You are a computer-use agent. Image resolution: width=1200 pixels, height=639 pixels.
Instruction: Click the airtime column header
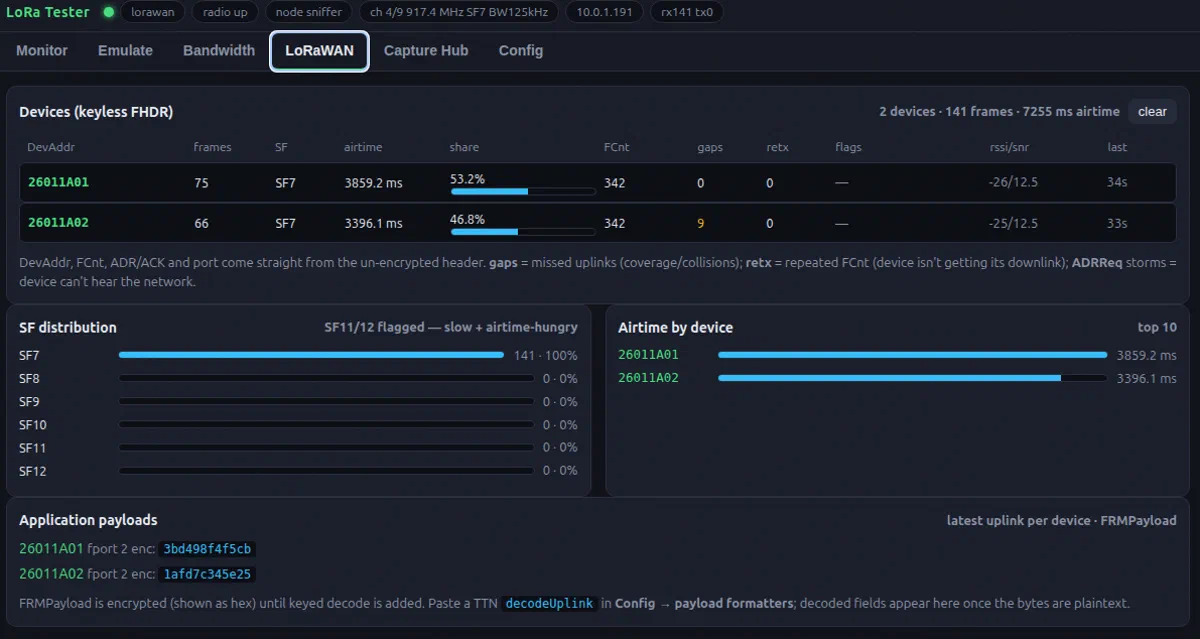point(363,147)
